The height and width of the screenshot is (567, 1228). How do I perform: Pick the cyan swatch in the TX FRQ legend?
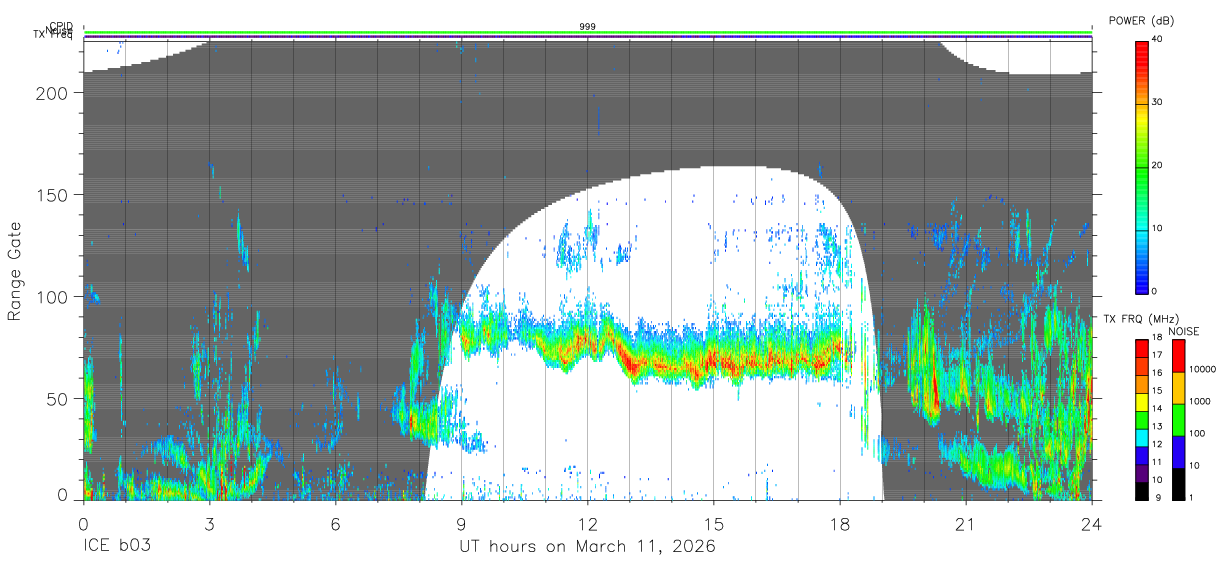point(1142,437)
